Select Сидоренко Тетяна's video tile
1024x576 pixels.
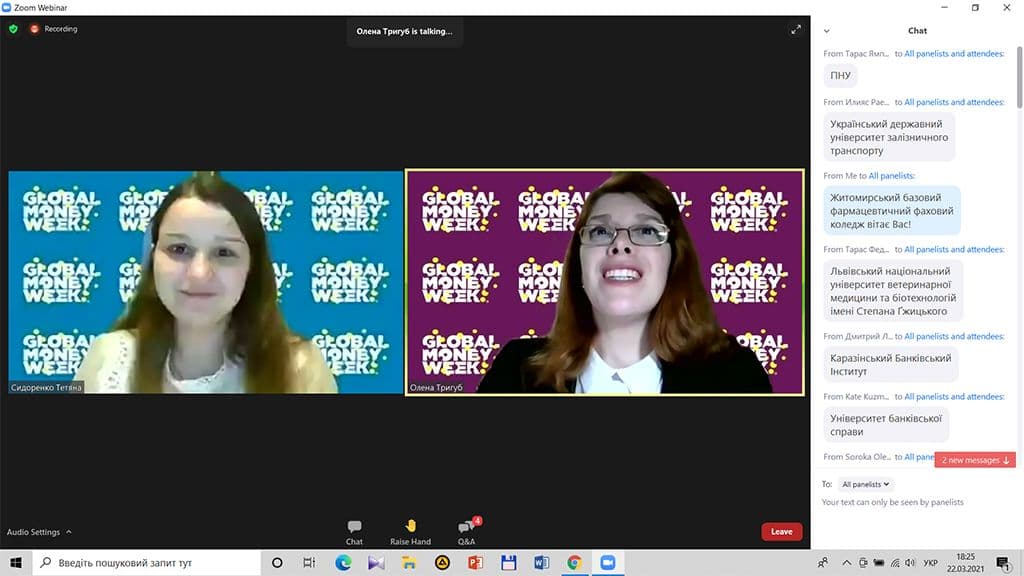206,282
